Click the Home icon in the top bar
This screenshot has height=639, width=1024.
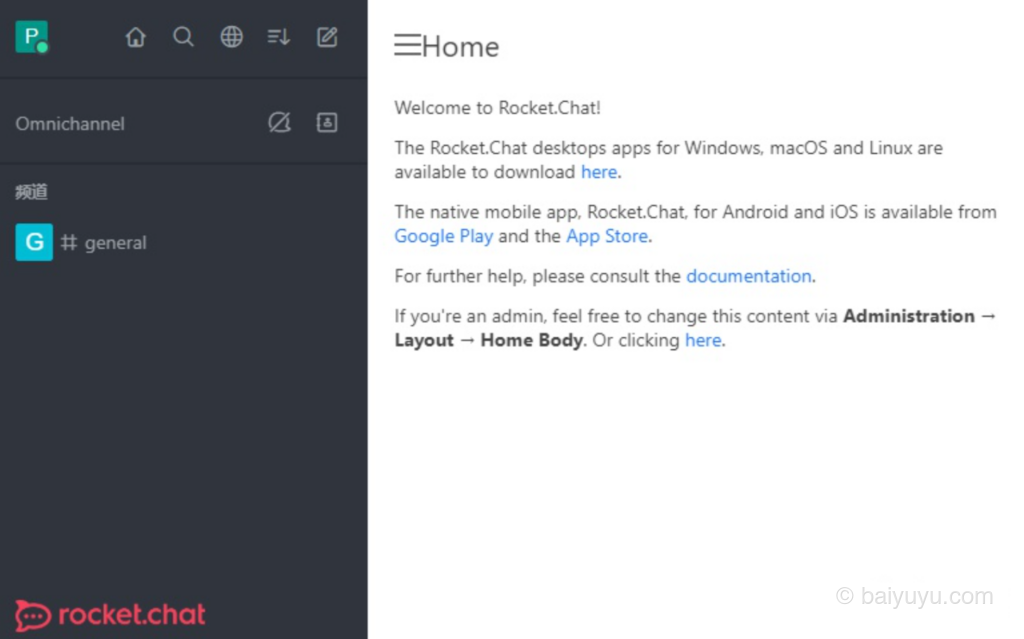pos(135,36)
